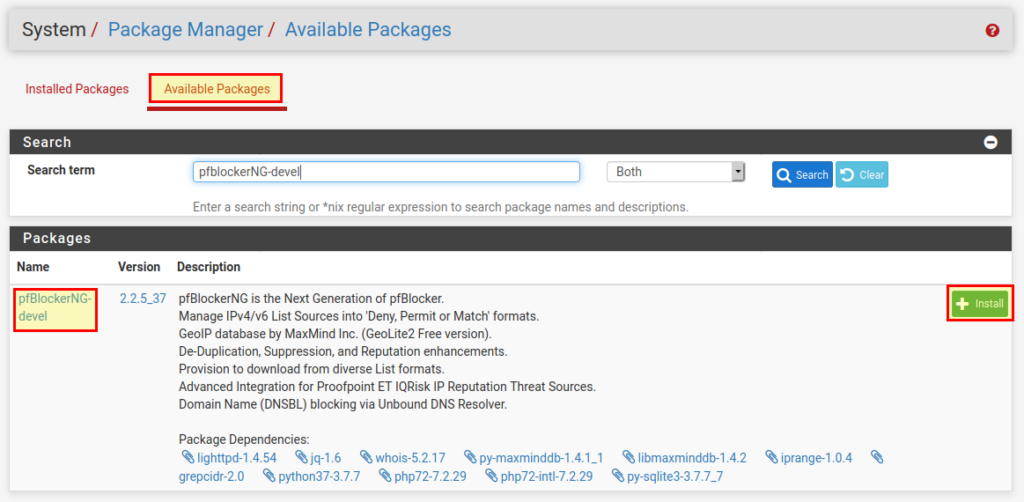Install the pfBlockerNG-devel package
Viewport: 1024px width, 502px height.
[x=980, y=304]
